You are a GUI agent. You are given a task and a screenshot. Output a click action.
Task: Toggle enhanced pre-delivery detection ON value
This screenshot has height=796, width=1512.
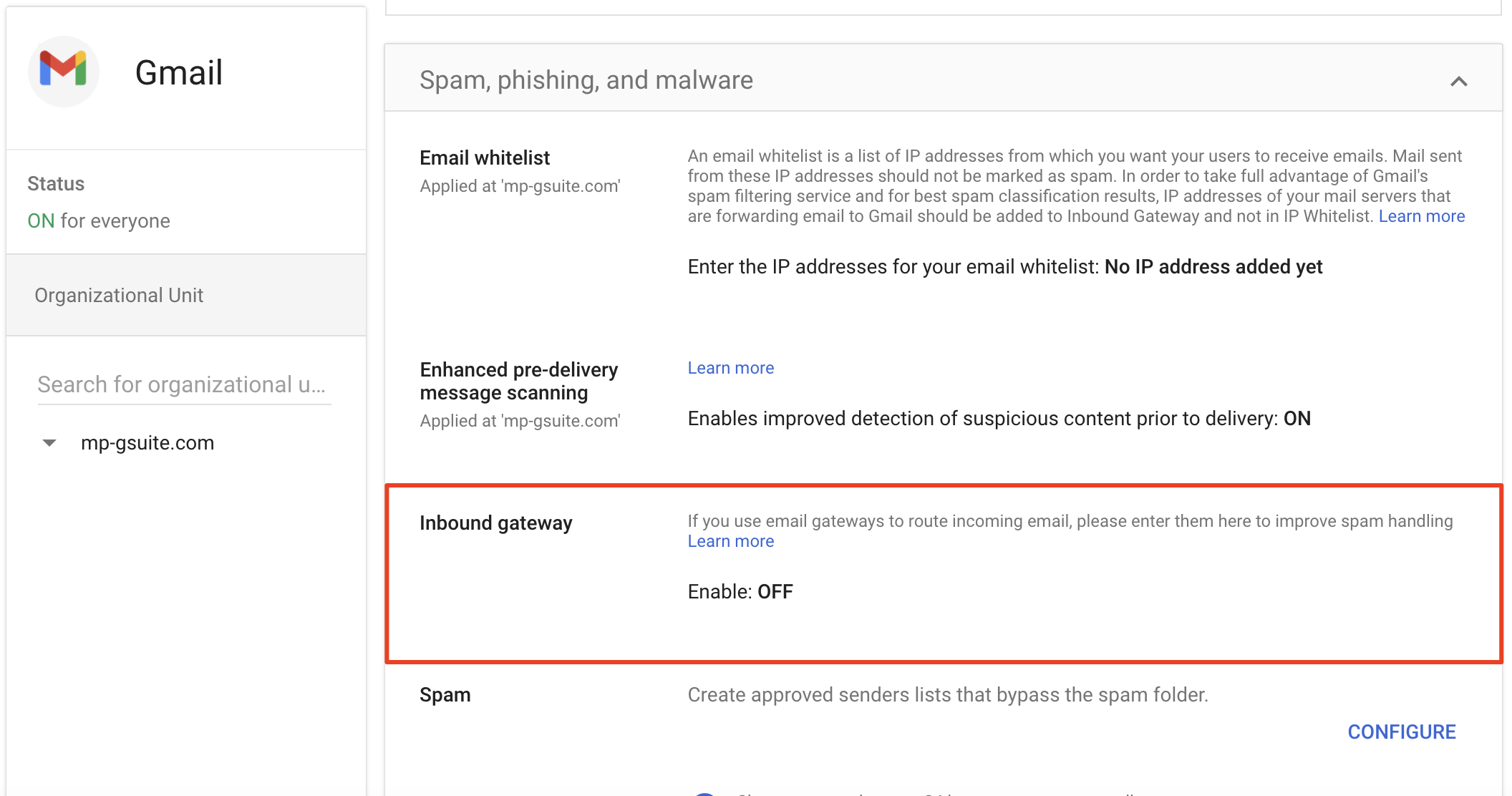(x=1297, y=419)
